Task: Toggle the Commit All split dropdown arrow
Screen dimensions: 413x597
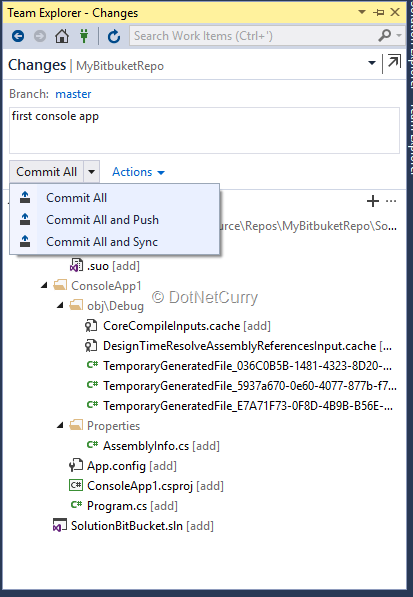Action: [x=91, y=172]
